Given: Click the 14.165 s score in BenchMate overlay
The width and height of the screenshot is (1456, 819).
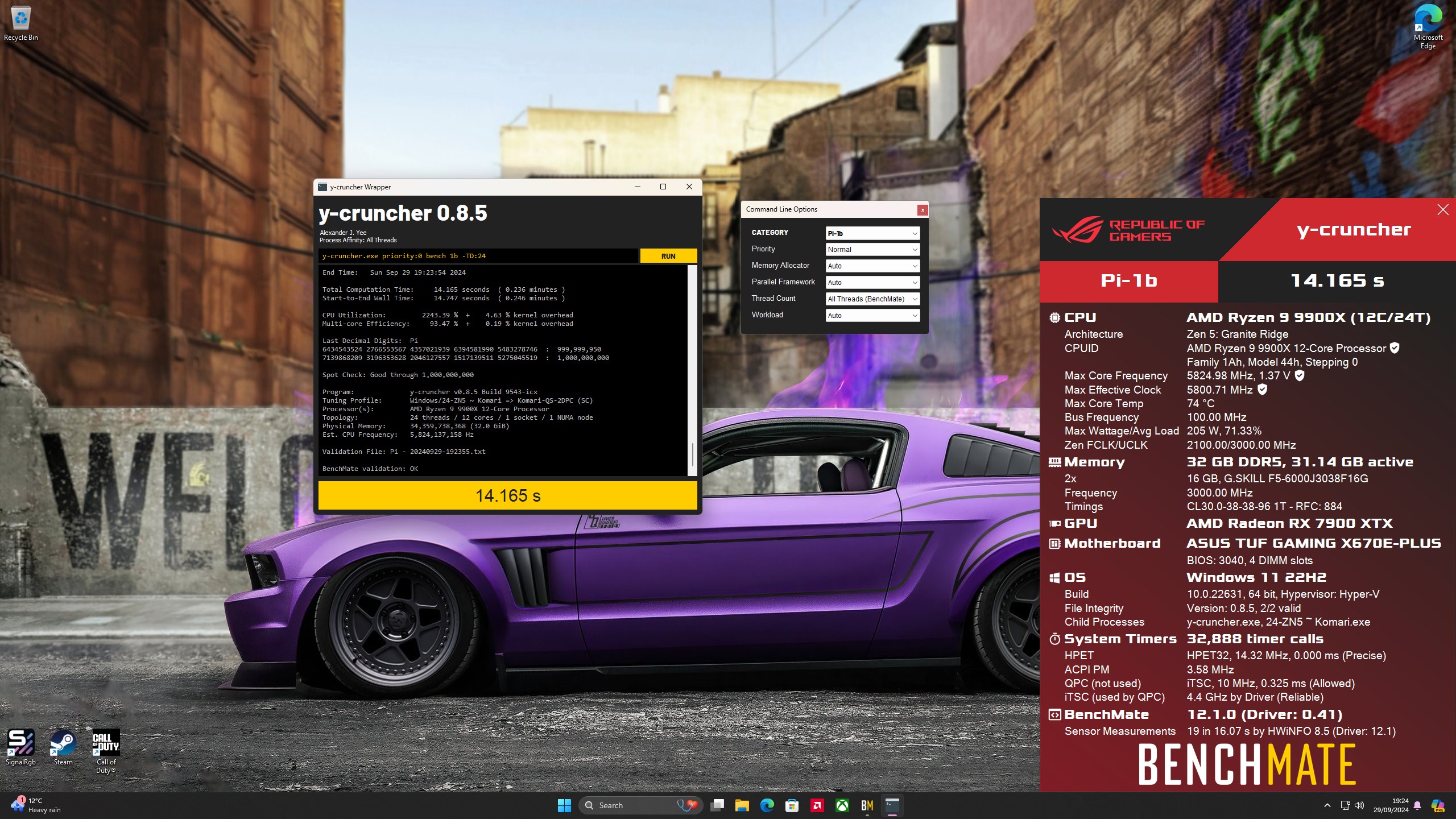Looking at the screenshot, I should (x=1337, y=280).
